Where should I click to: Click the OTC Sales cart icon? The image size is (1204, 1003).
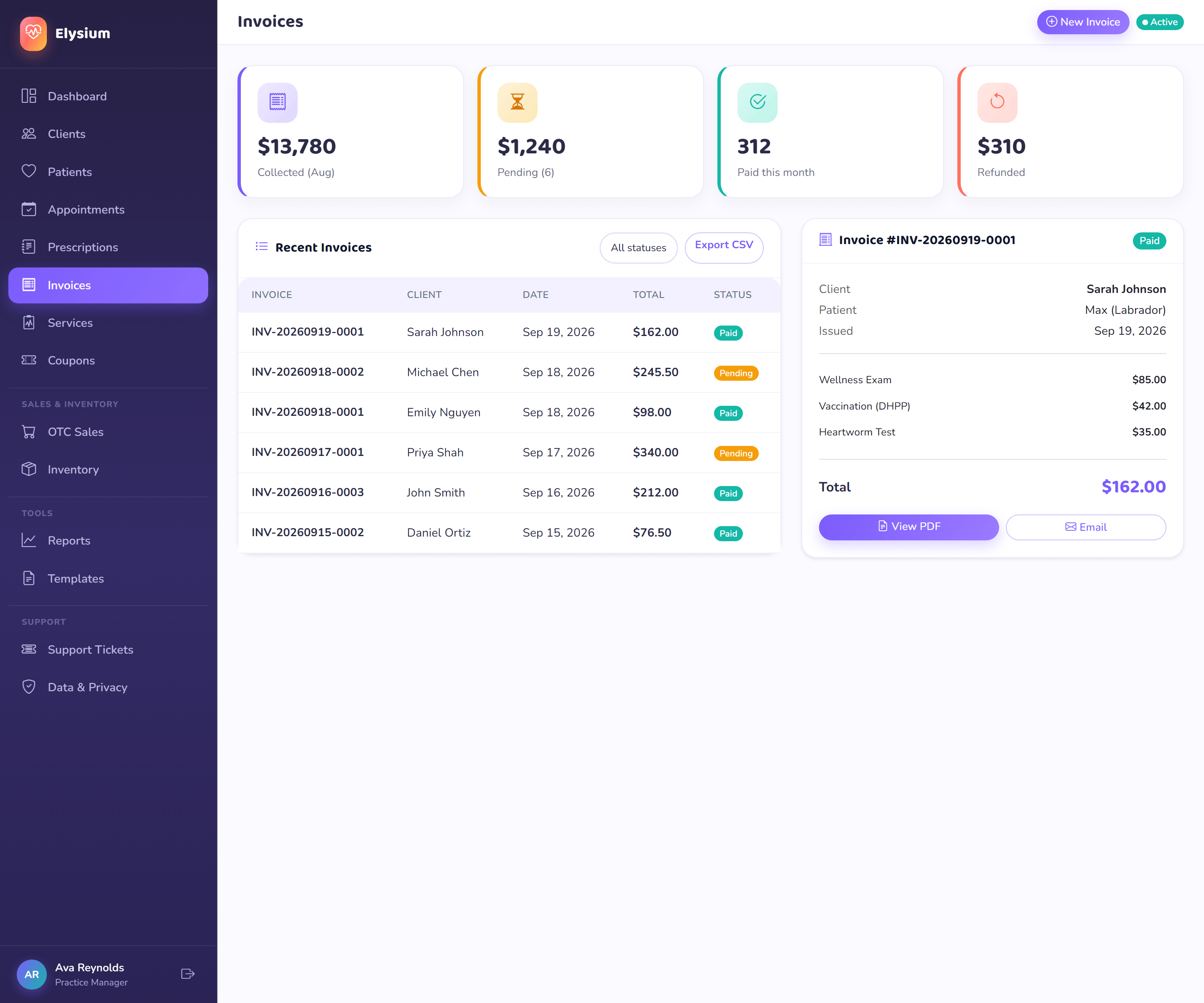point(29,432)
